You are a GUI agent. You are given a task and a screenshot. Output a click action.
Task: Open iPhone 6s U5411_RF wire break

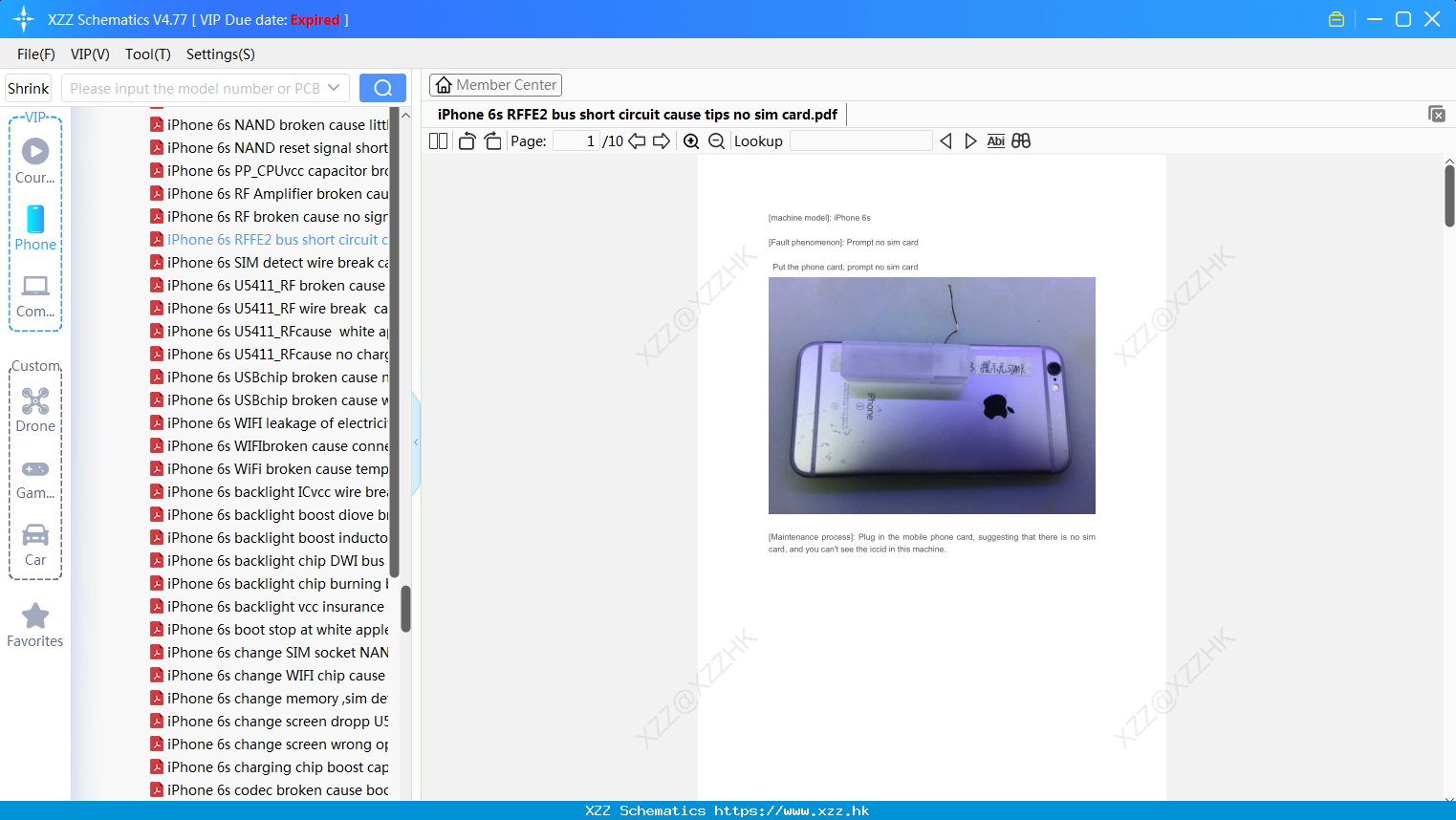270,309
